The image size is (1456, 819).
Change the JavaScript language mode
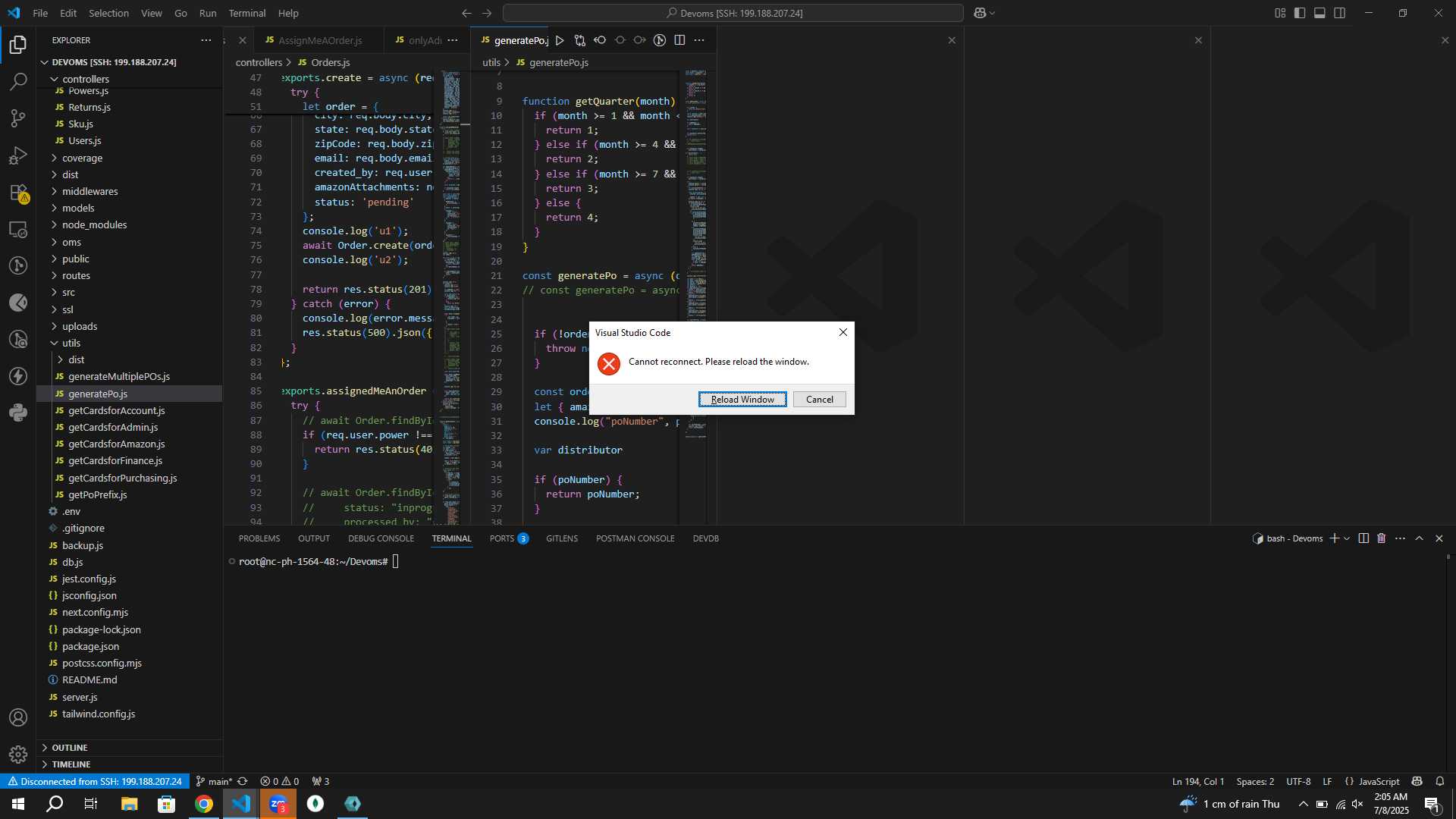tap(1379, 781)
